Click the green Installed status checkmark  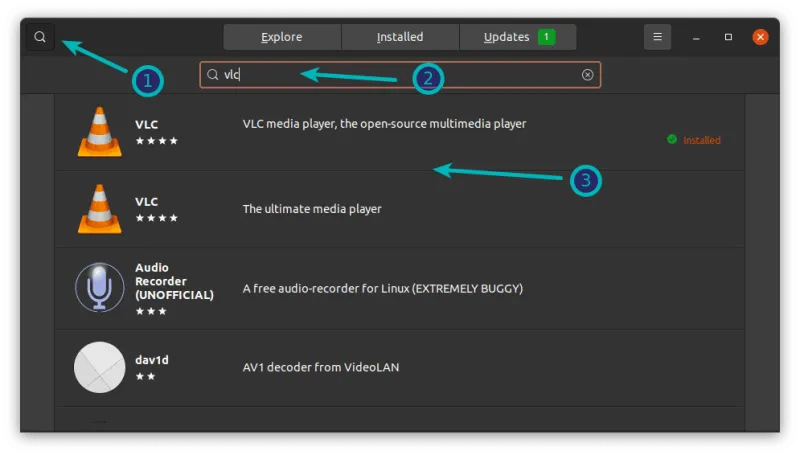click(672, 140)
